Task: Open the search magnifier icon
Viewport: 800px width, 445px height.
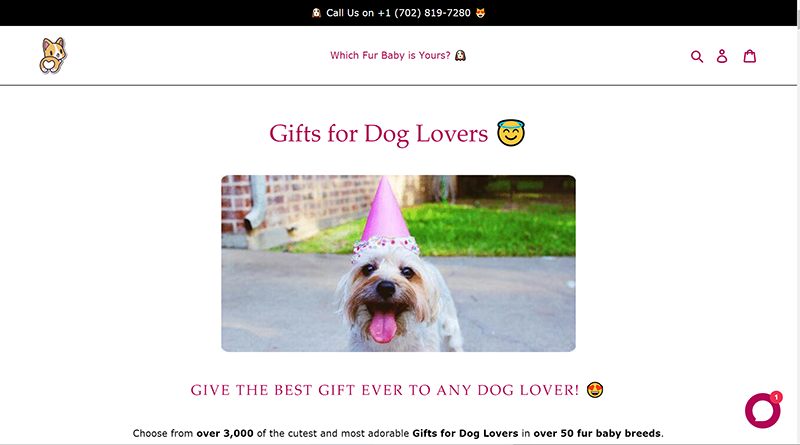Action: [x=697, y=56]
